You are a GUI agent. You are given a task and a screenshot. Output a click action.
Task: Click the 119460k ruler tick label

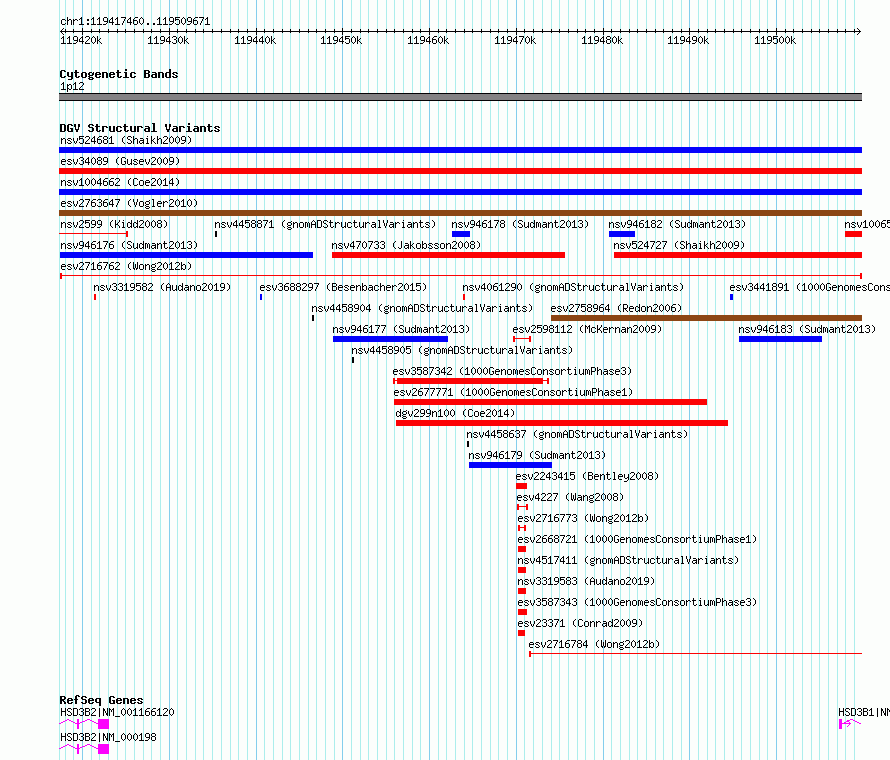point(428,40)
